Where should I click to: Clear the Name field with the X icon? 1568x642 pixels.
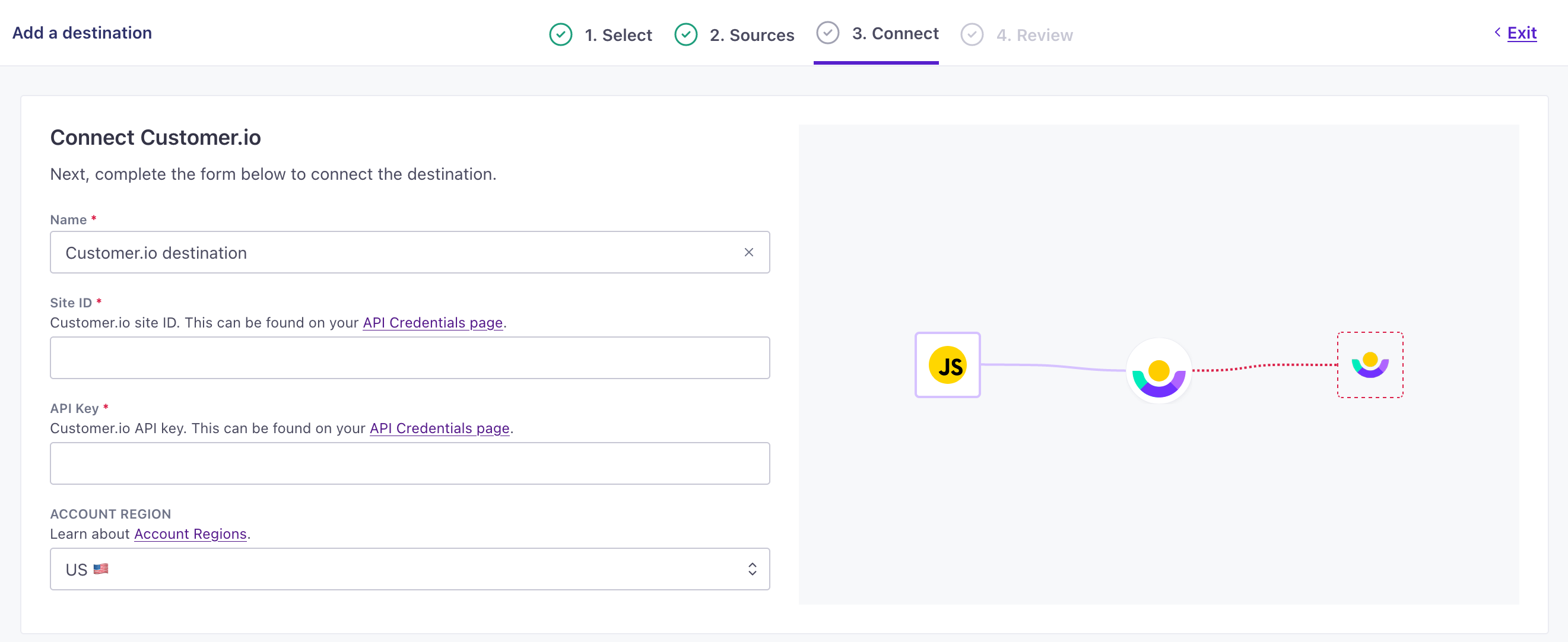pyautogui.click(x=749, y=253)
